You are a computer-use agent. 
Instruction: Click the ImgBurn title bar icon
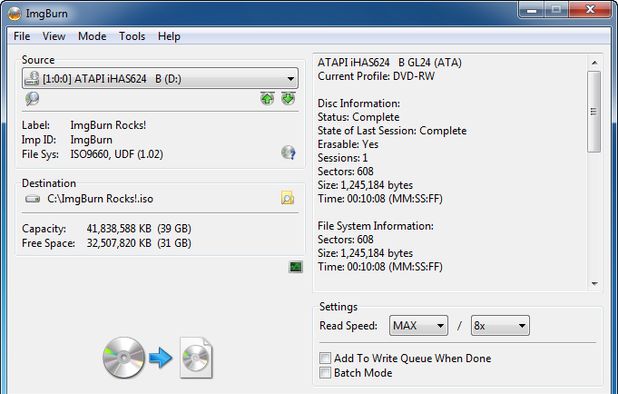coord(15,14)
